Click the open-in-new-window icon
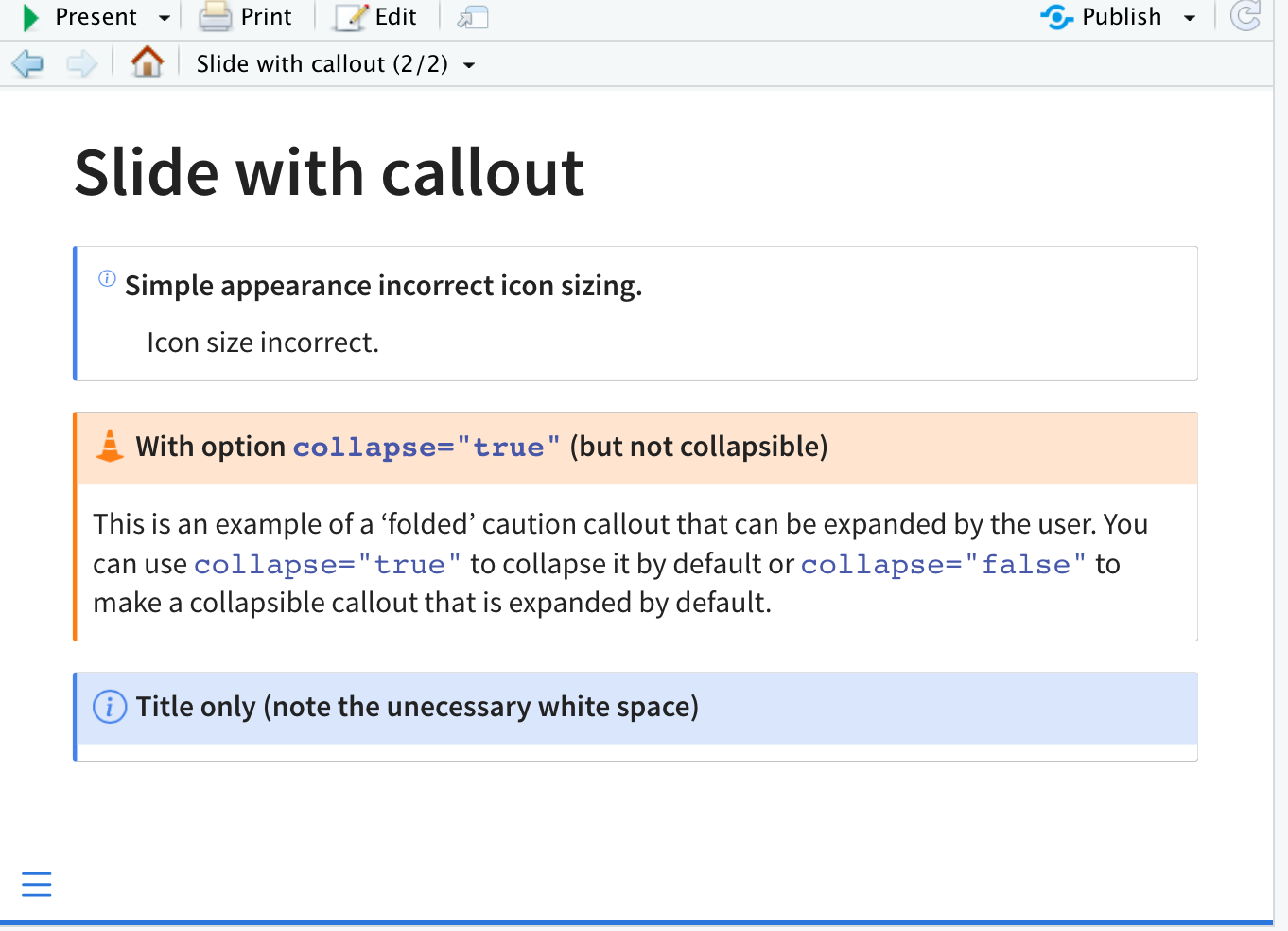The width and height of the screenshot is (1288, 931). tap(472, 17)
